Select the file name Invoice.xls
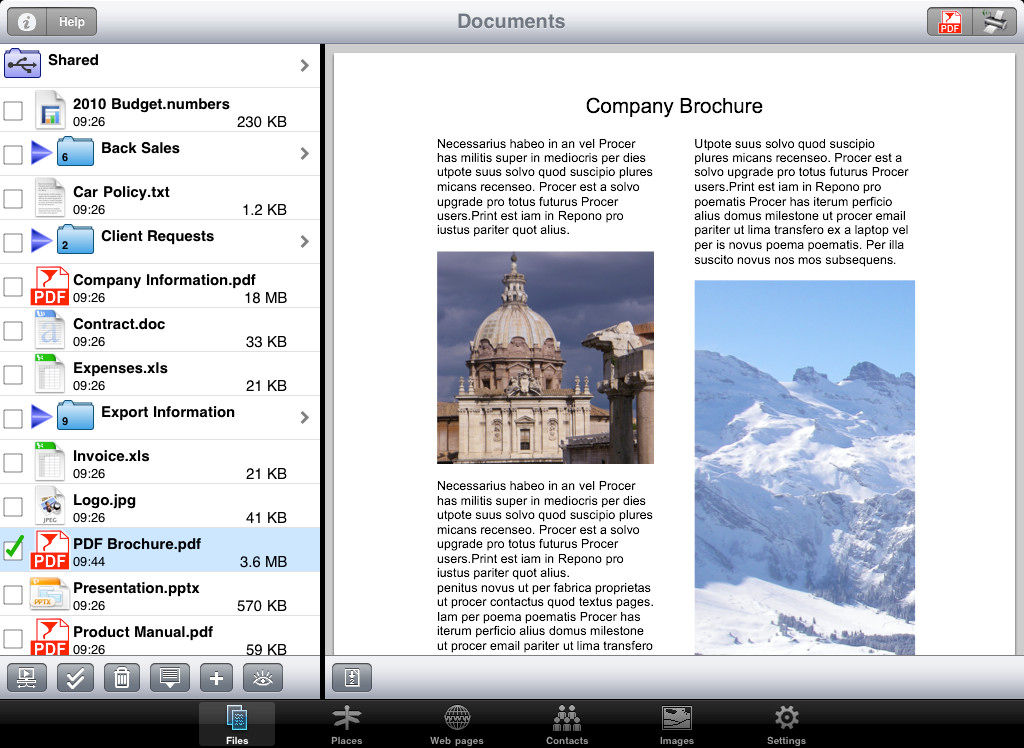1024x748 pixels. 111,456
